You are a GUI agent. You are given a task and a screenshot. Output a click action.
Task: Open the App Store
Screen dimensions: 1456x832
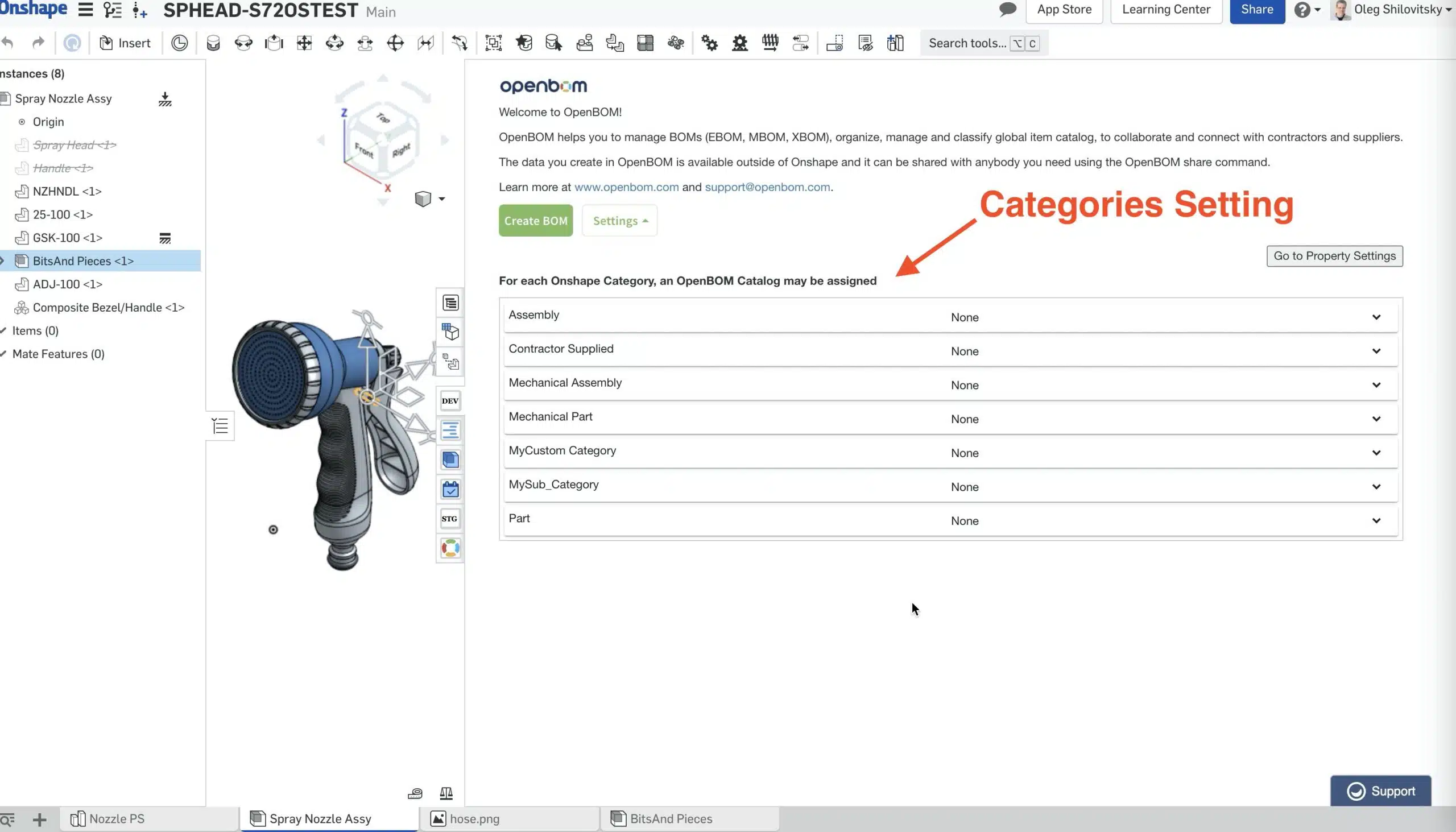1064,10
